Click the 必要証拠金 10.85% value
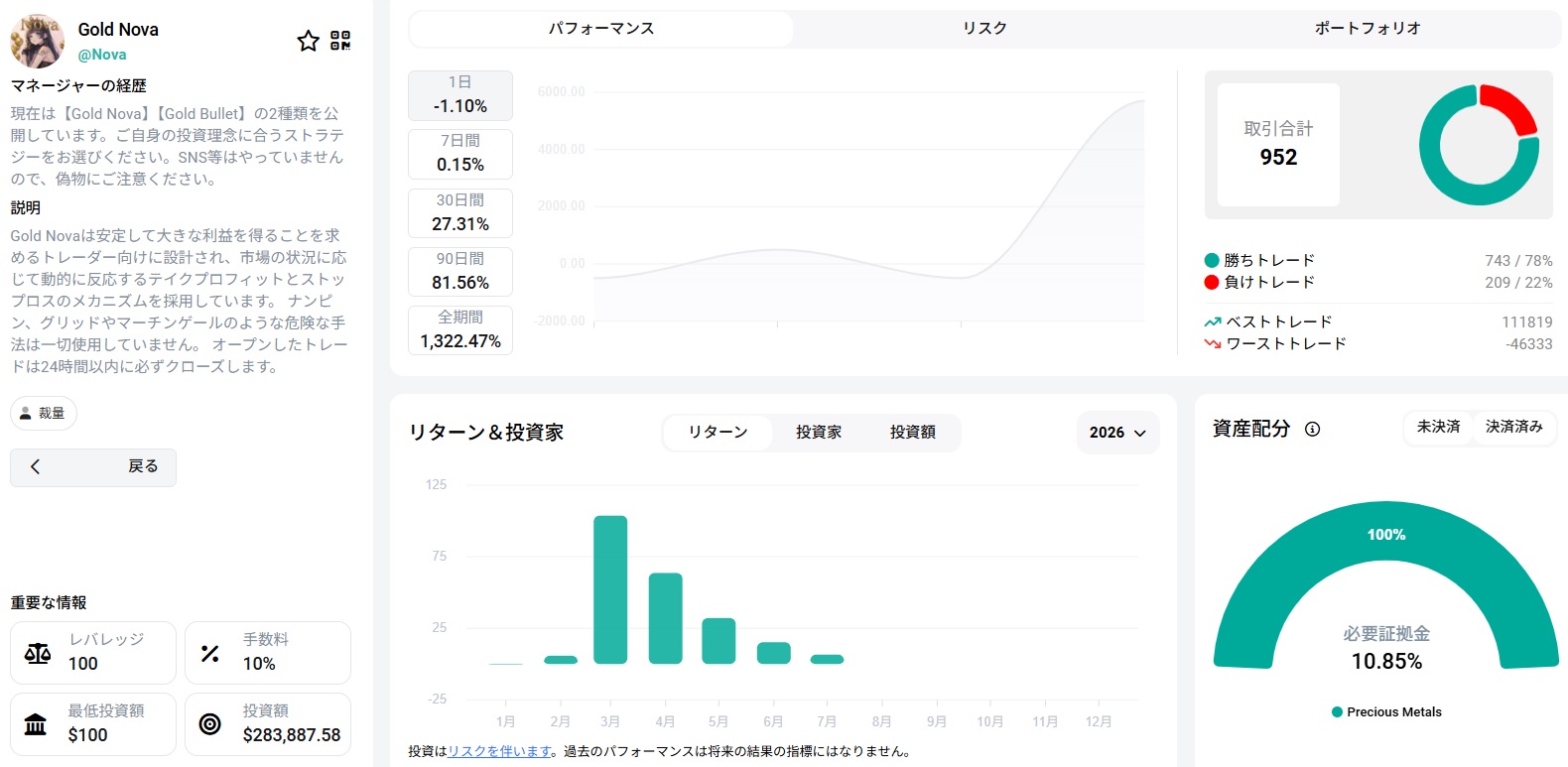The height and width of the screenshot is (767, 1568). [x=1386, y=662]
